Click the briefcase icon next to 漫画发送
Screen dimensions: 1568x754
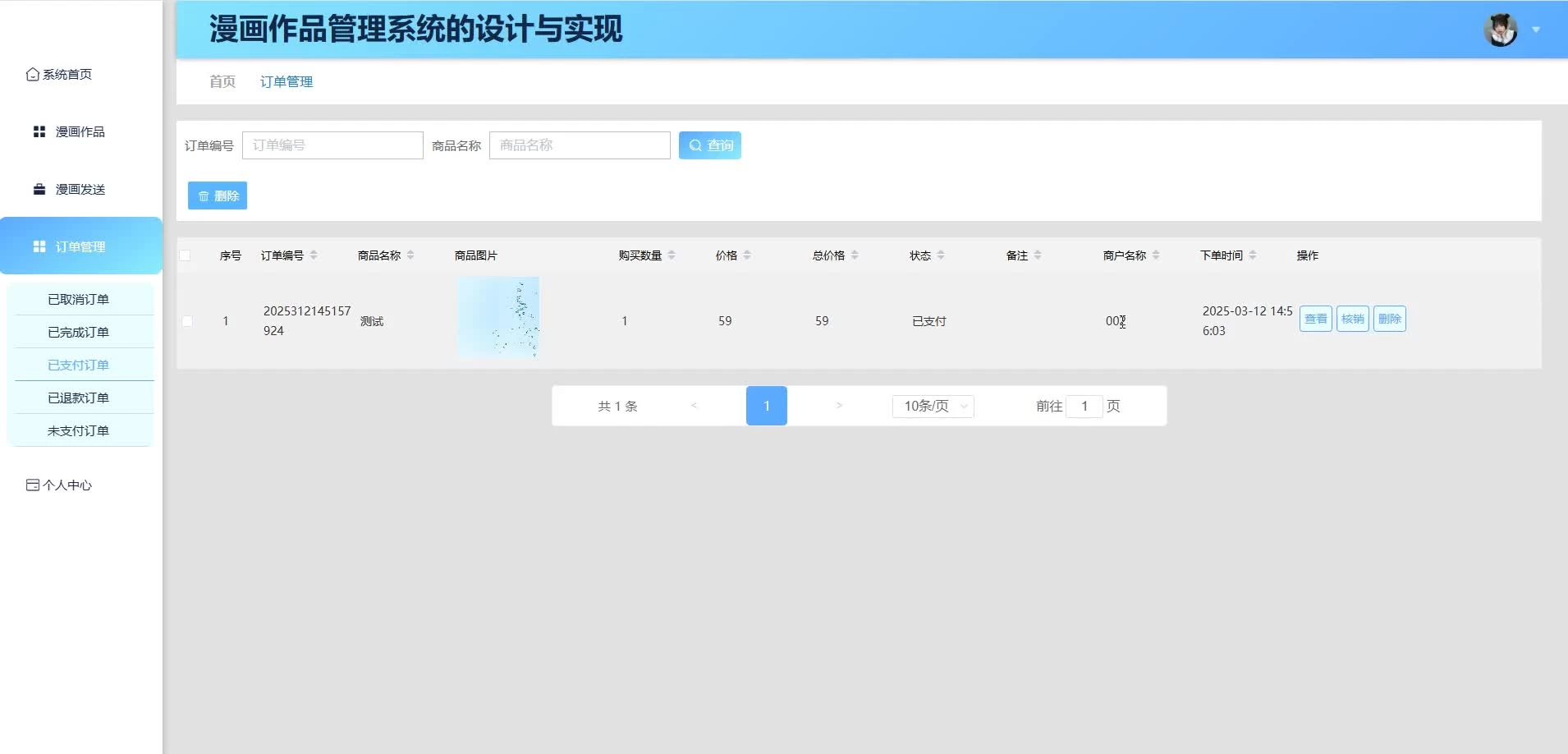click(39, 190)
